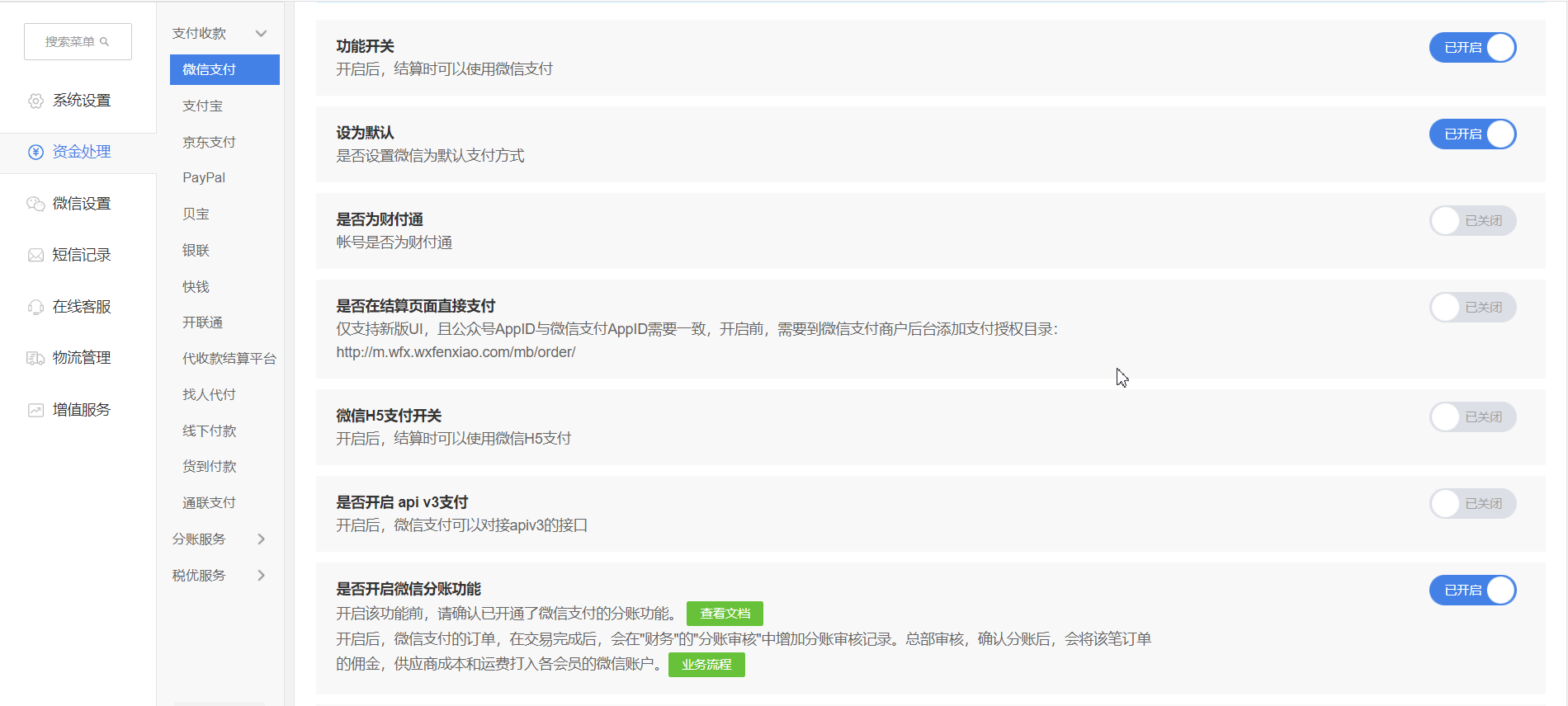Click the envelope icon for 短信记录

[35, 255]
